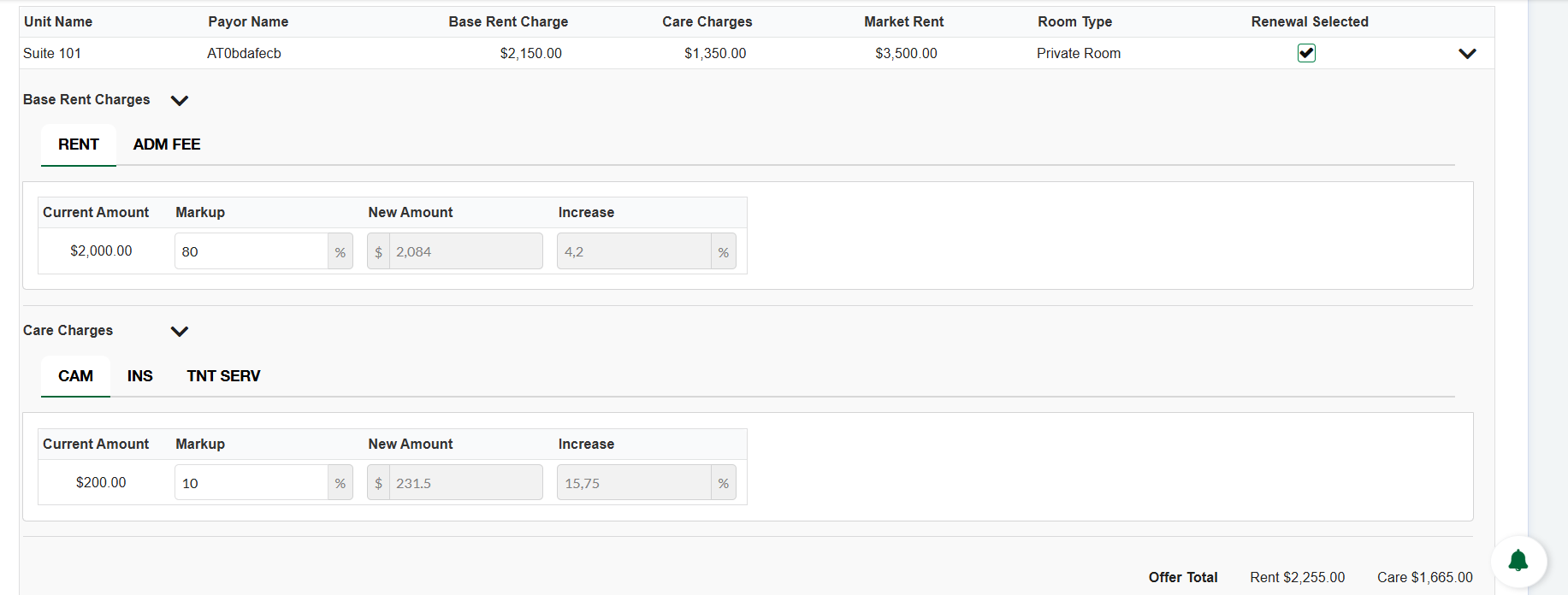Click the Care $1,665.00 offer total

tap(1425, 577)
